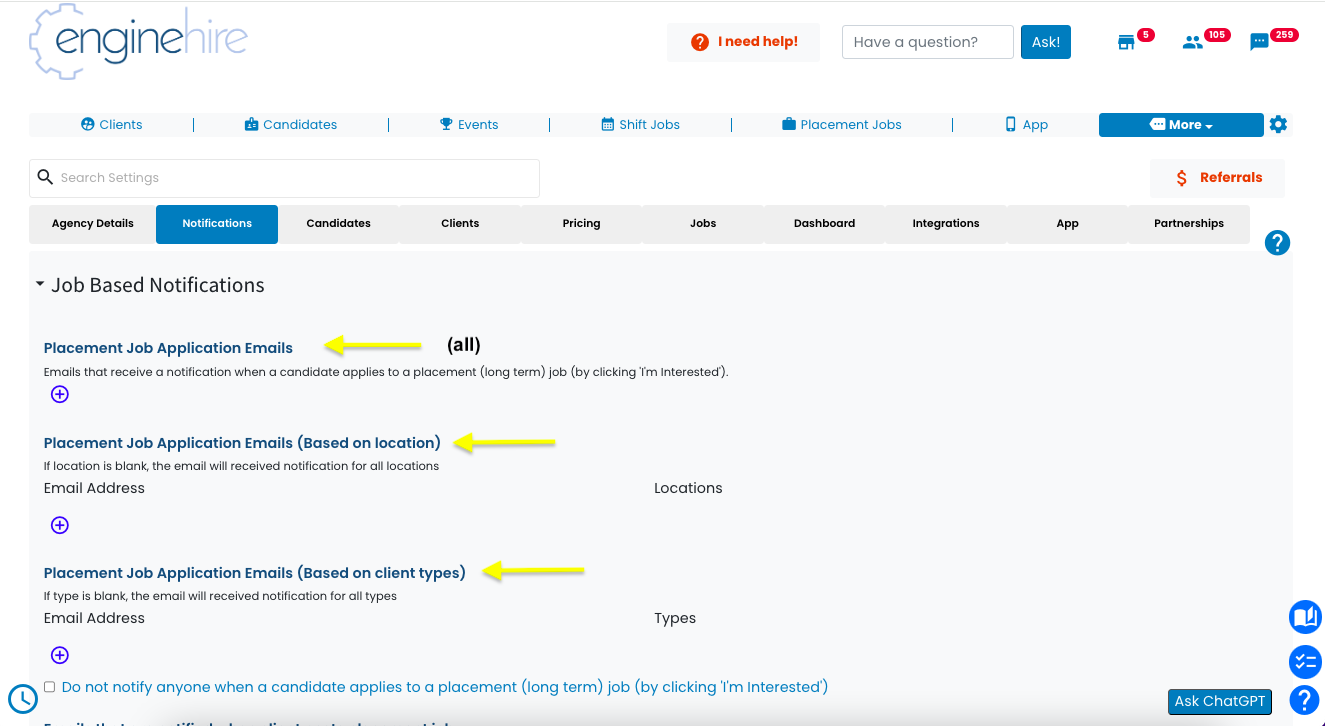Click the Ask! button
The image size is (1325, 726).
coord(1046,42)
